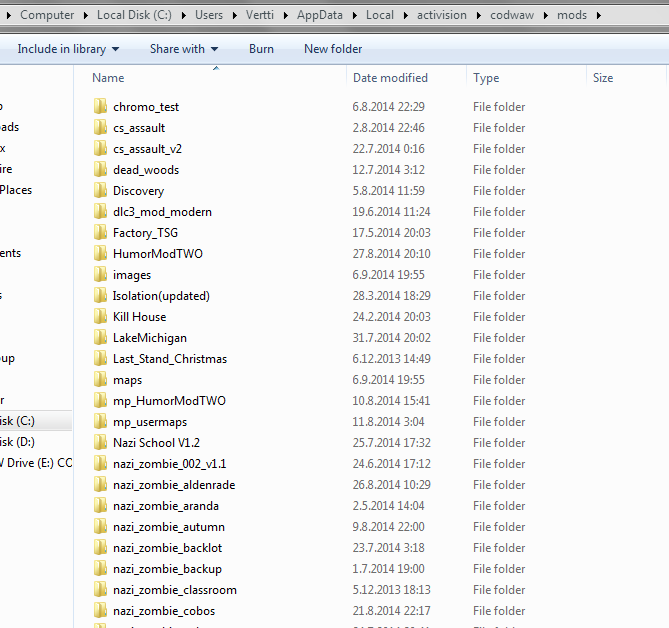Click date 28.3.2014 18:29 of Isolation(updated)
Image resolution: width=669 pixels, height=628 pixels.
[391, 296]
